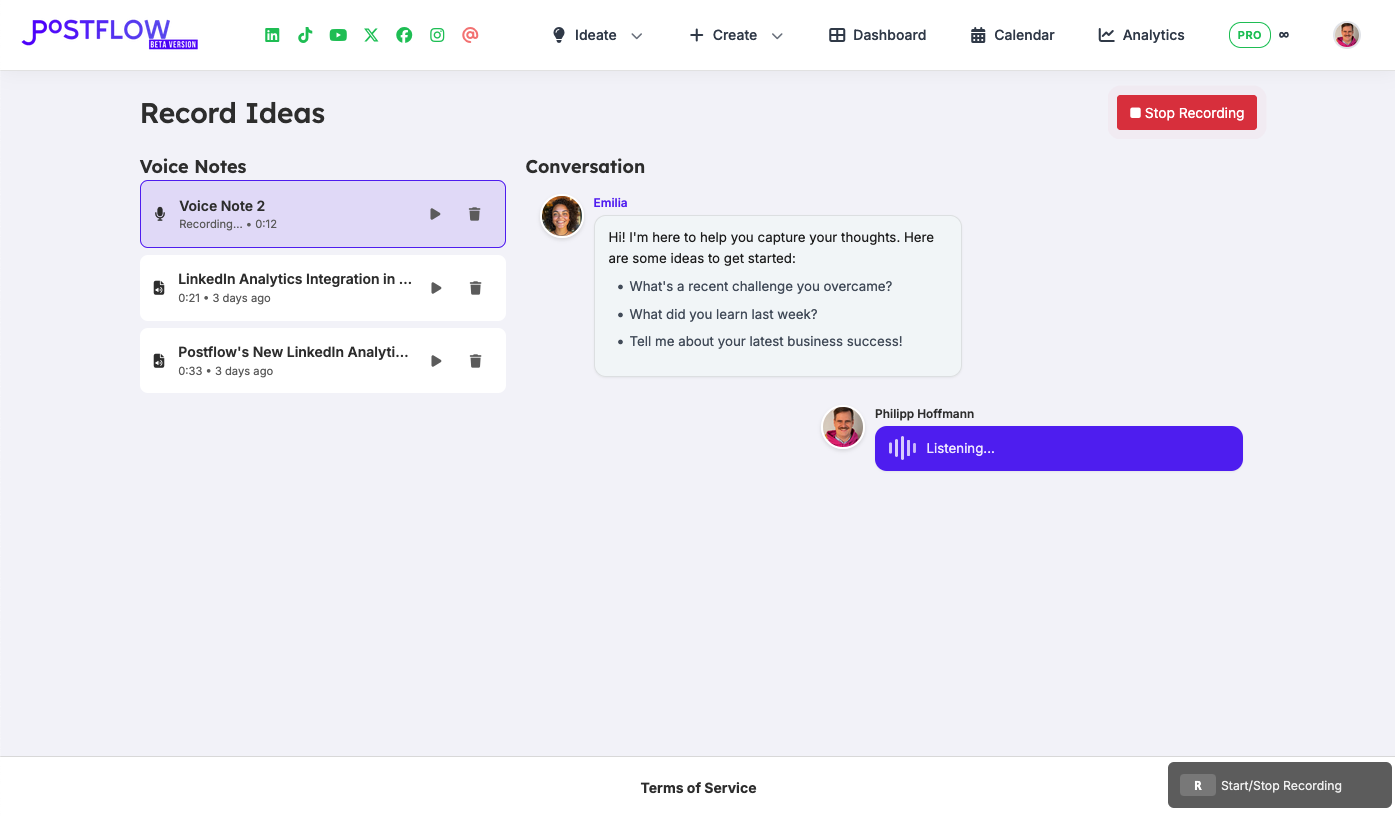The height and width of the screenshot is (817, 1395).
Task: Expand the chevron next to Create
Action: click(x=778, y=34)
